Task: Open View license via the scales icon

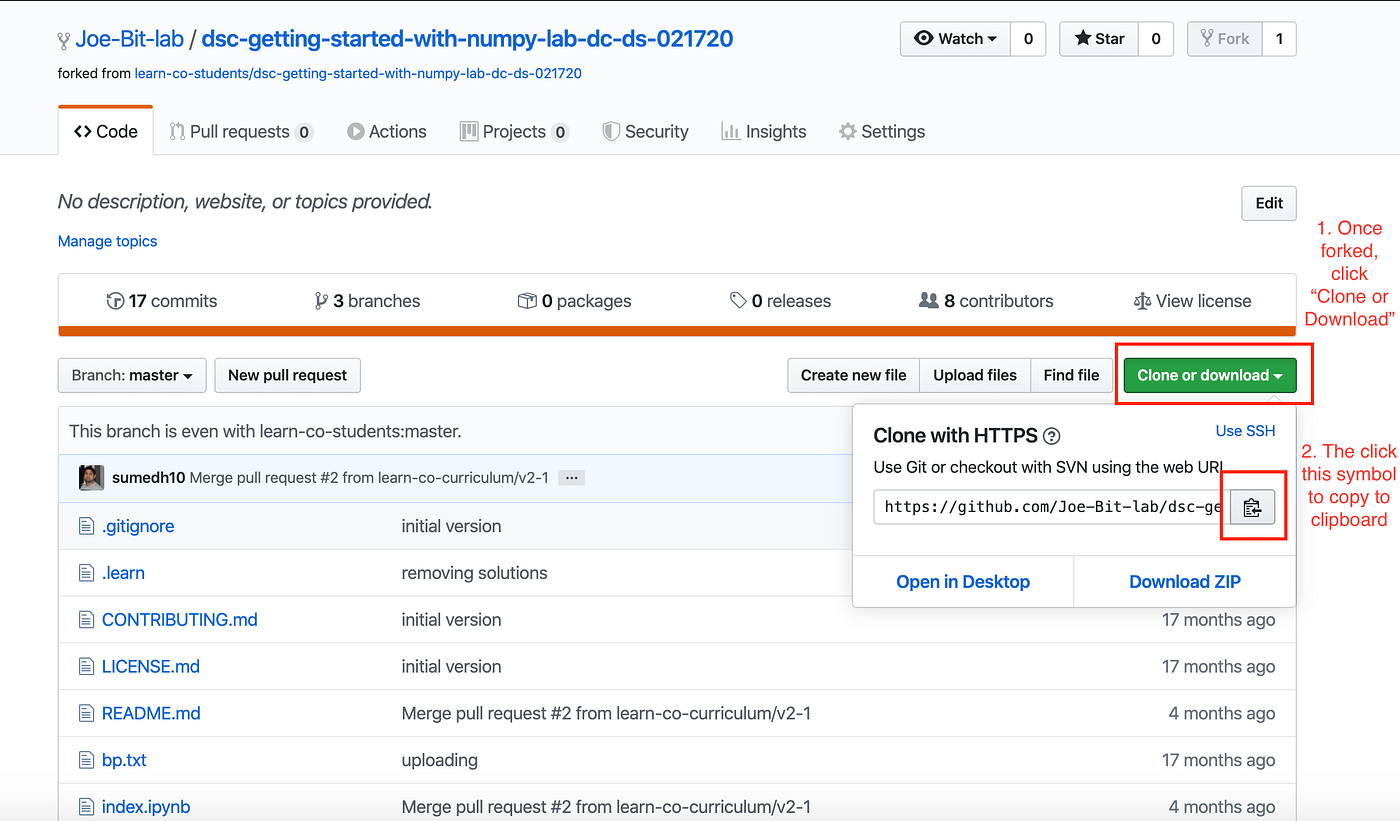Action: pos(1143,300)
